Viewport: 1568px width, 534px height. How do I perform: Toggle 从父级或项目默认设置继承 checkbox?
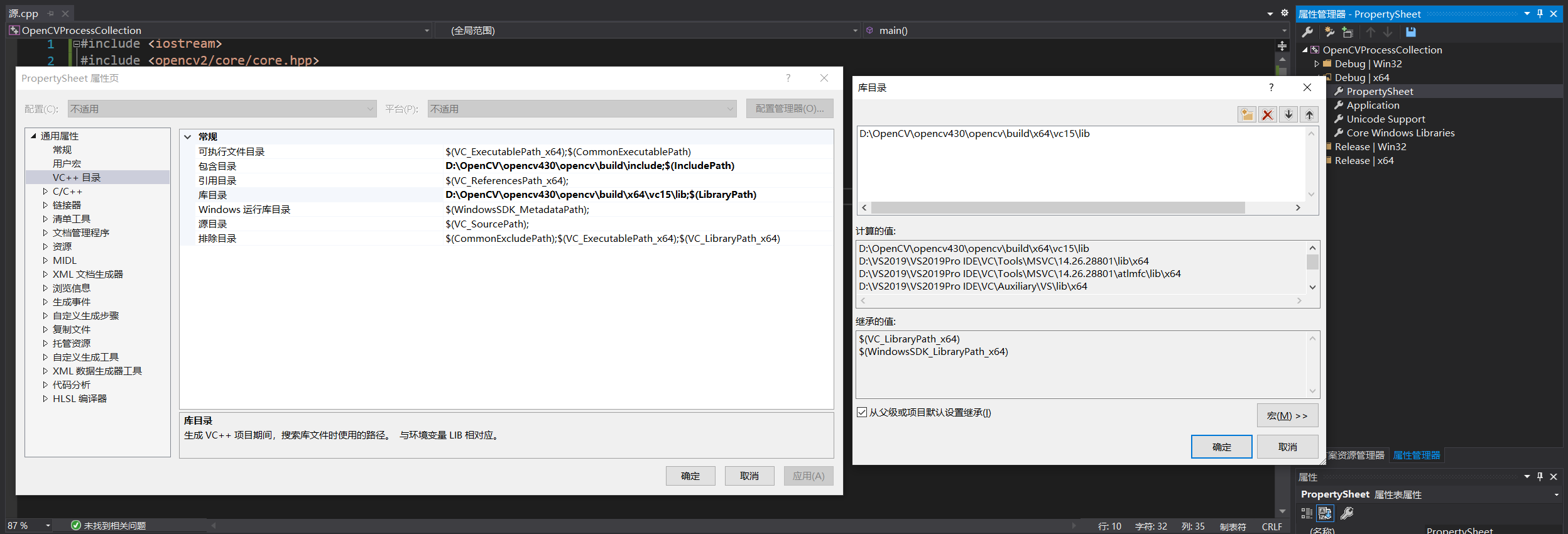point(862,412)
